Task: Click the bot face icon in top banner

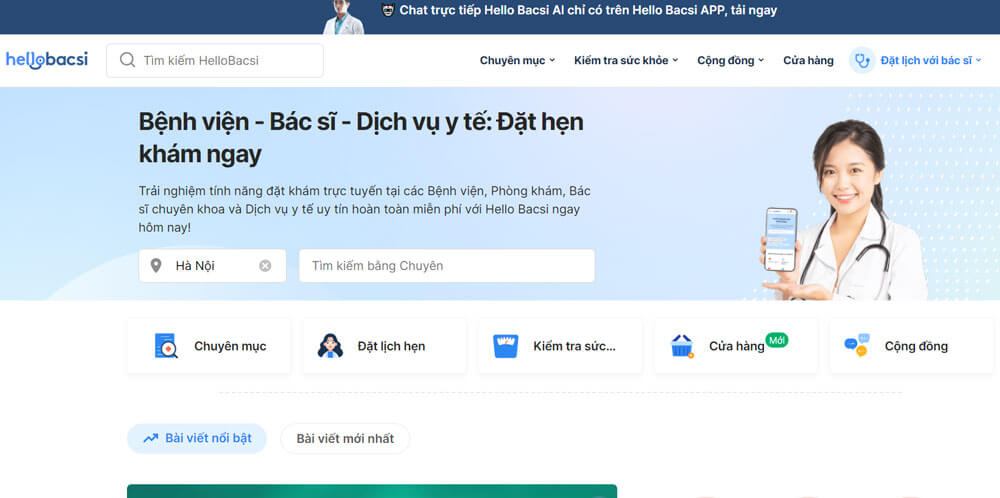Action: coord(388,10)
